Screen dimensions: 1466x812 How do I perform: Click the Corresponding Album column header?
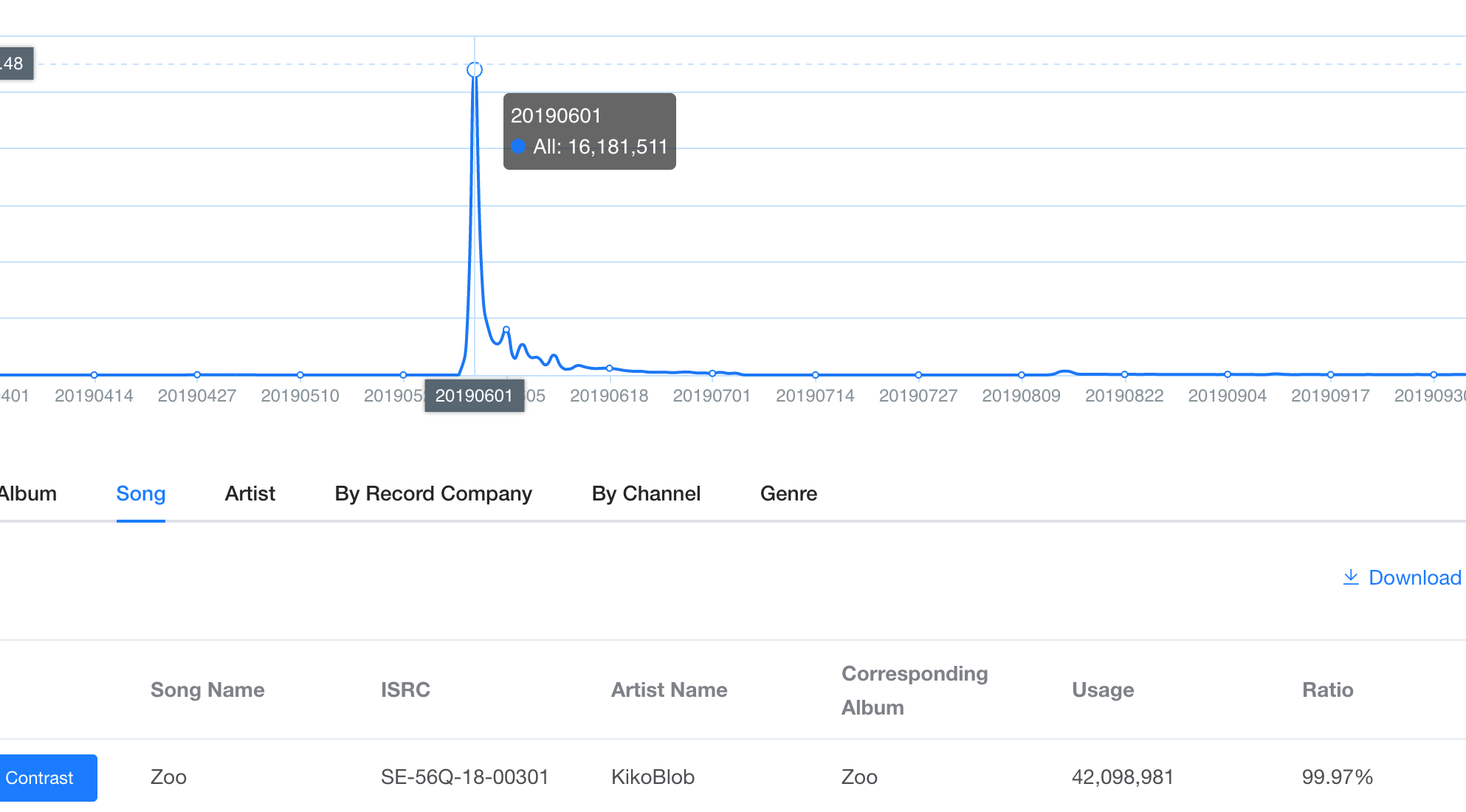915,690
